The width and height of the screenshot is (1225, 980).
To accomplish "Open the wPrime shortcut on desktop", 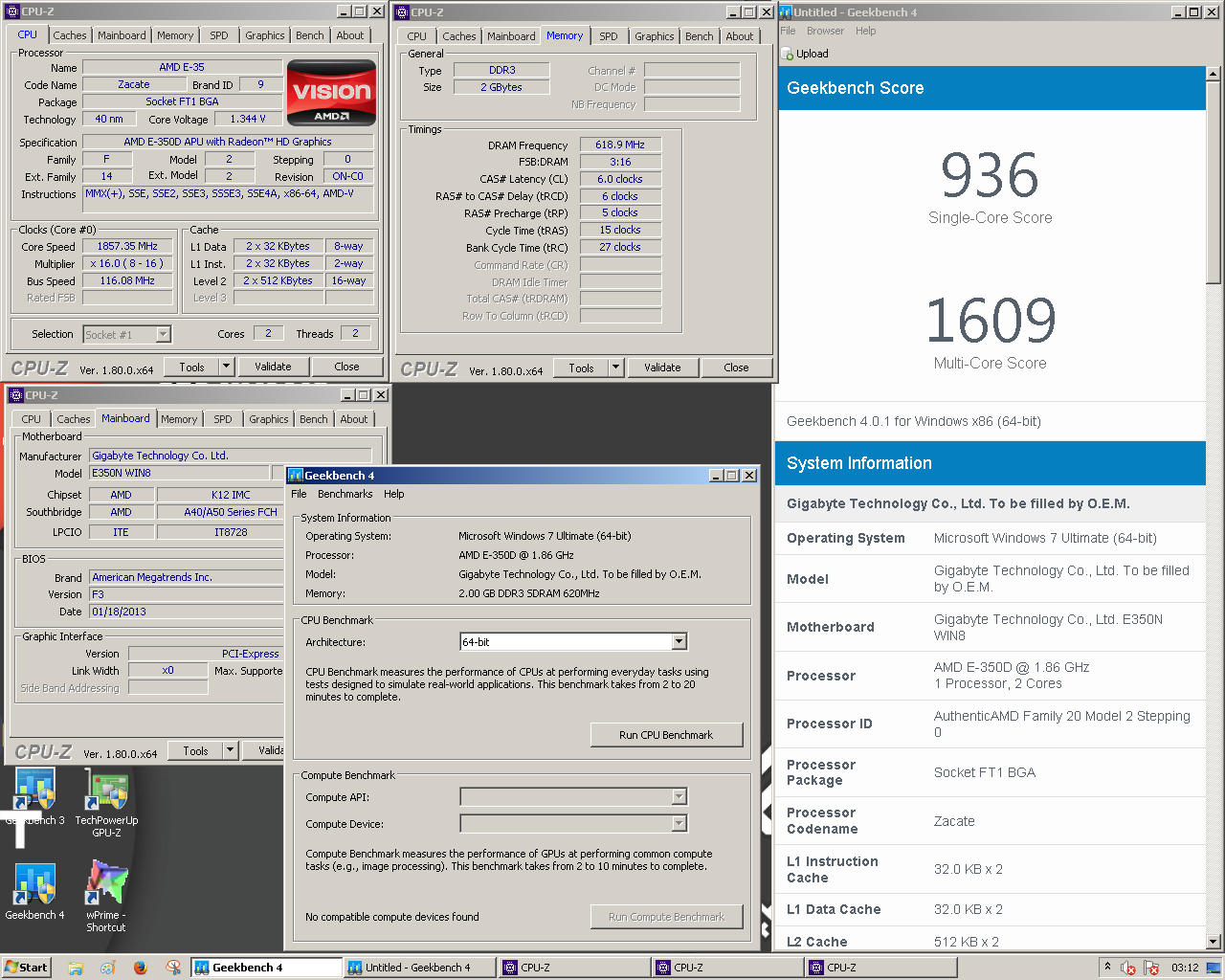I will click(x=106, y=895).
